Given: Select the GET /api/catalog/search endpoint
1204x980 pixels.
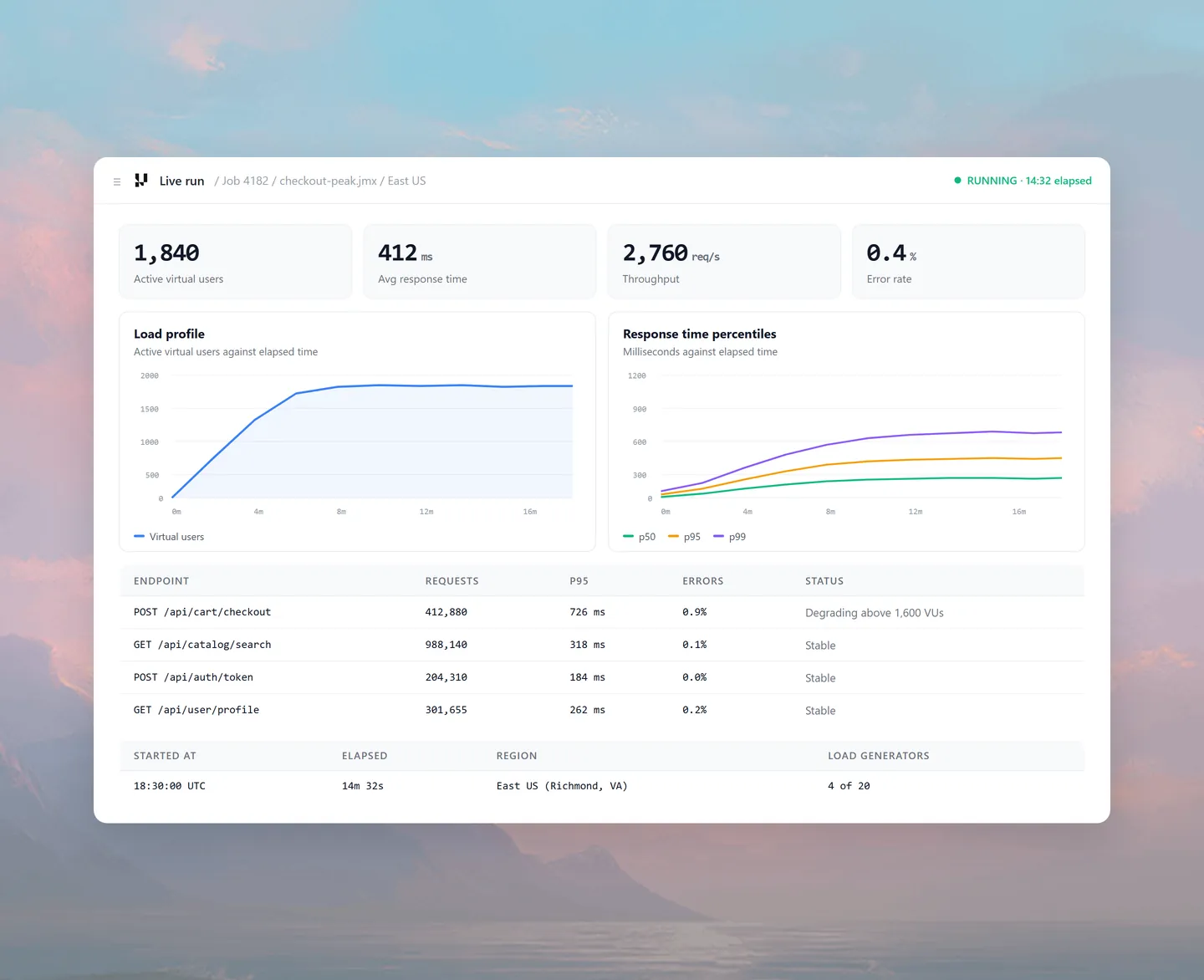Looking at the screenshot, I should click(x=202, y=645).
